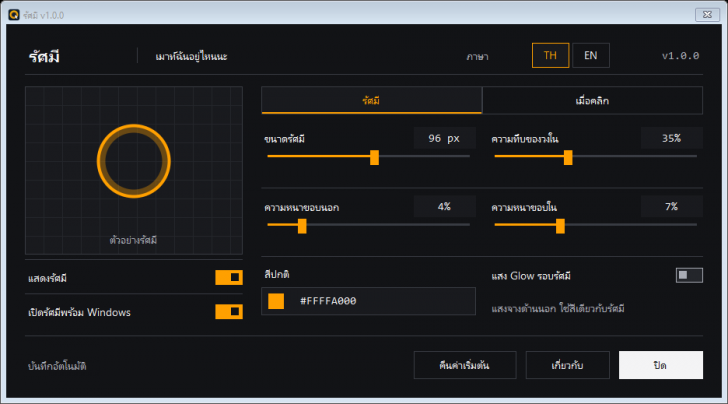
Task: Click the 7% inner thickness value
Action: [671, 207]
